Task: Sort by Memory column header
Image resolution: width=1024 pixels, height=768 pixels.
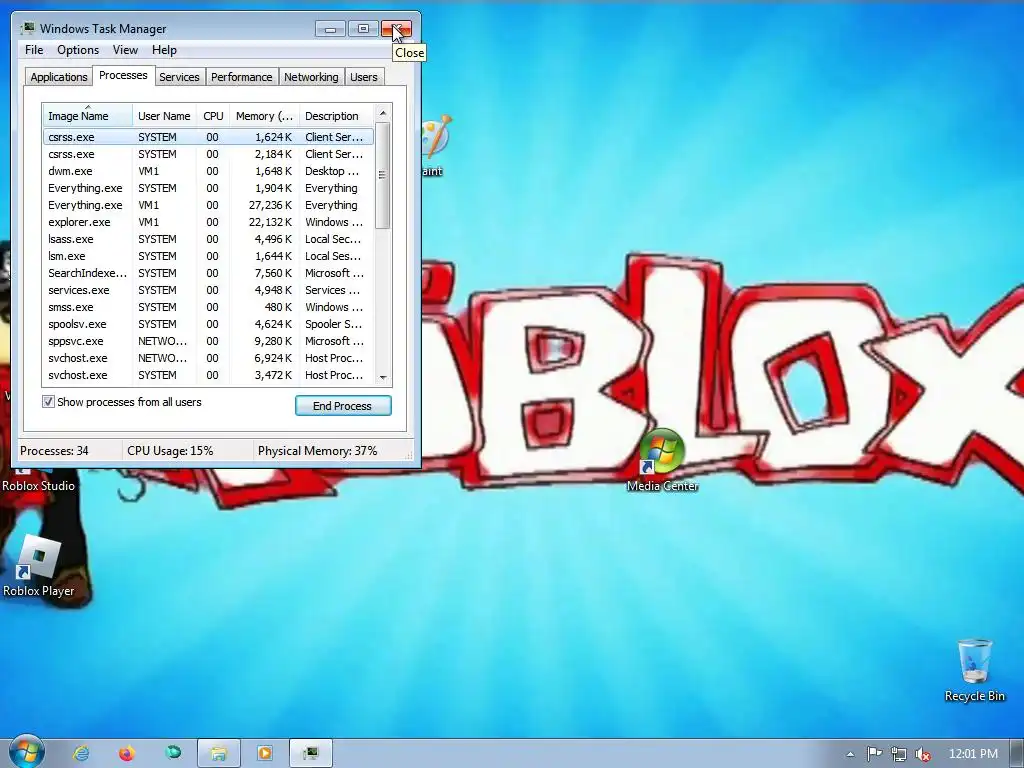Action: coord(264,116)
